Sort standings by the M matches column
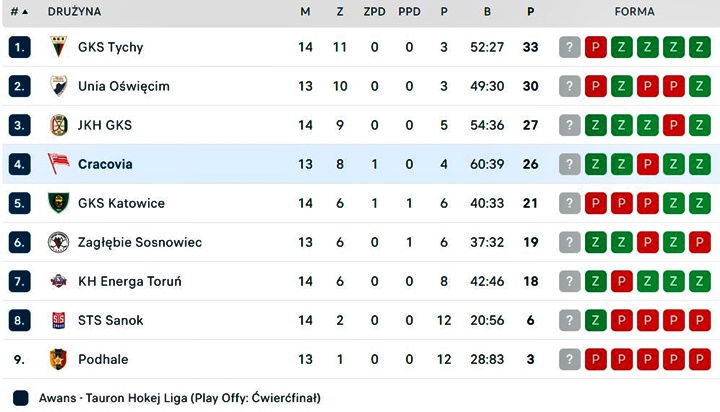Viewport: 720px width, 412px height. tap(305, 12)
